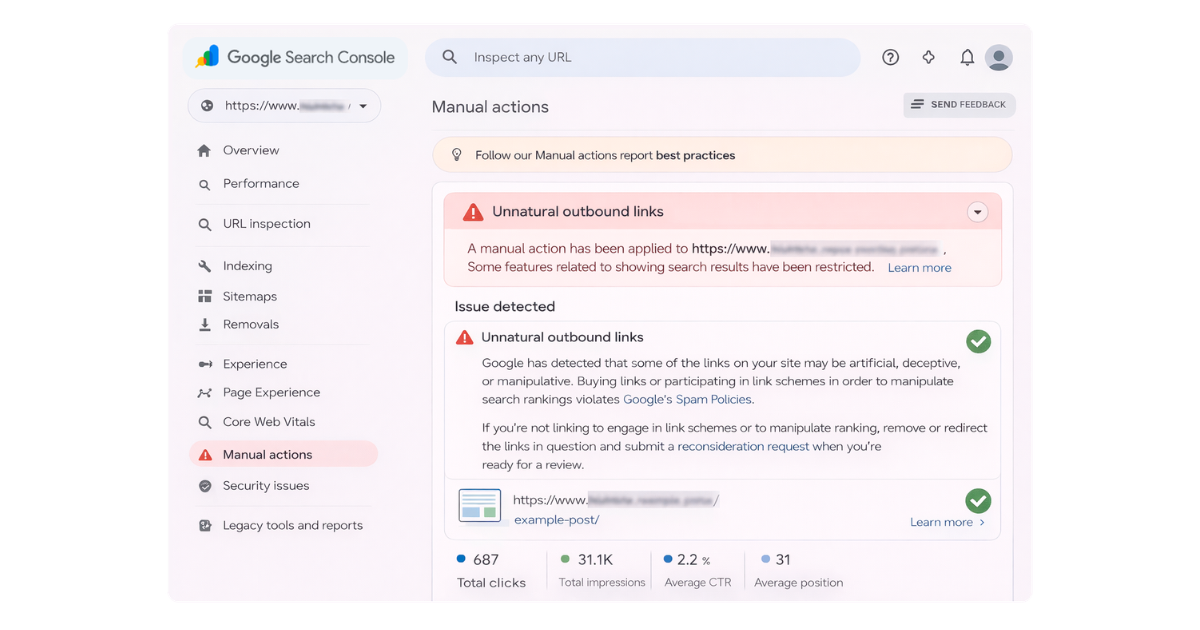Click the page thumbnail beside the example-post URL

(480, 505)
